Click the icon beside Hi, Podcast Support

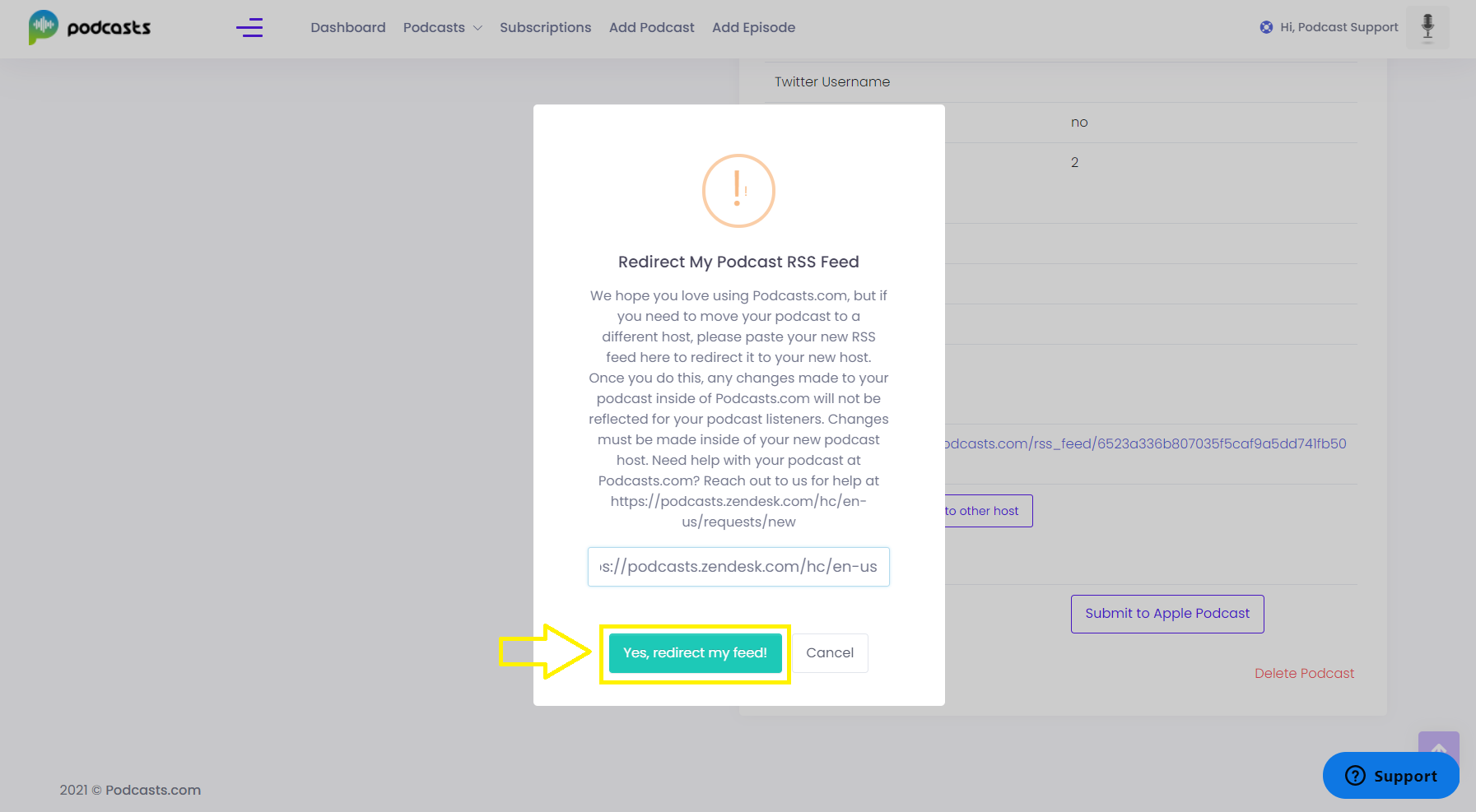(1266, 27)
